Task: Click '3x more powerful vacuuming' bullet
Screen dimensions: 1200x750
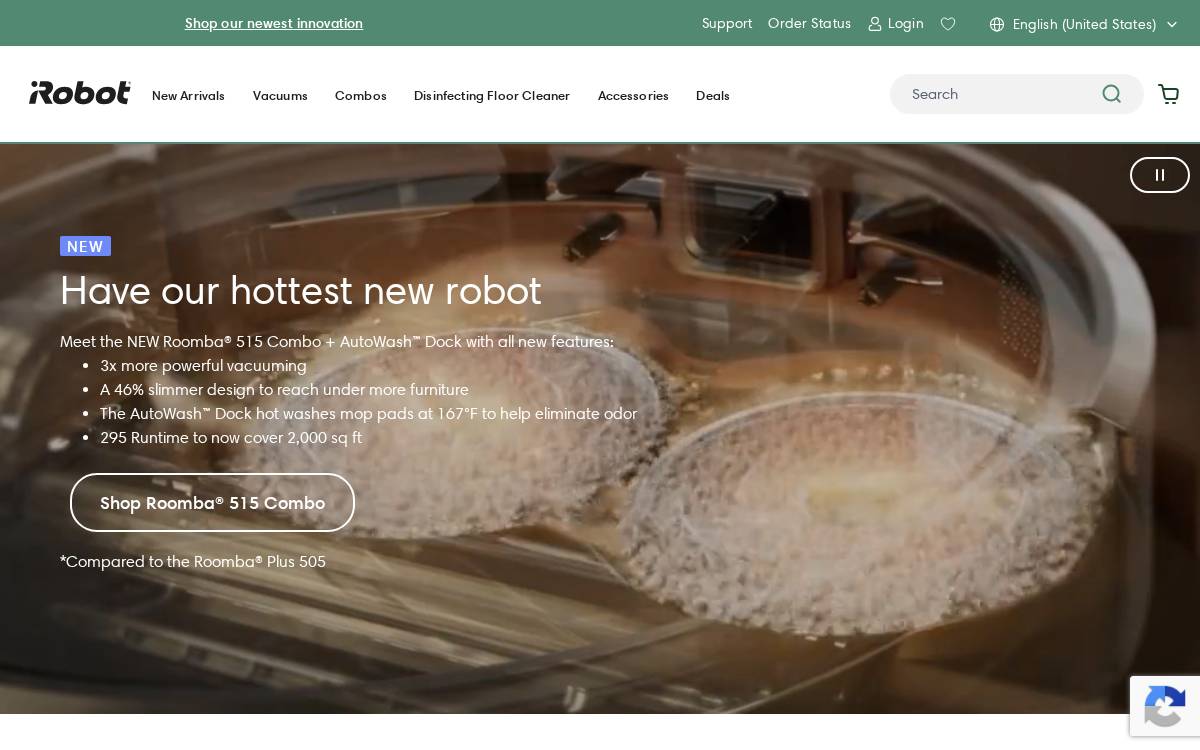Action: 203,366
